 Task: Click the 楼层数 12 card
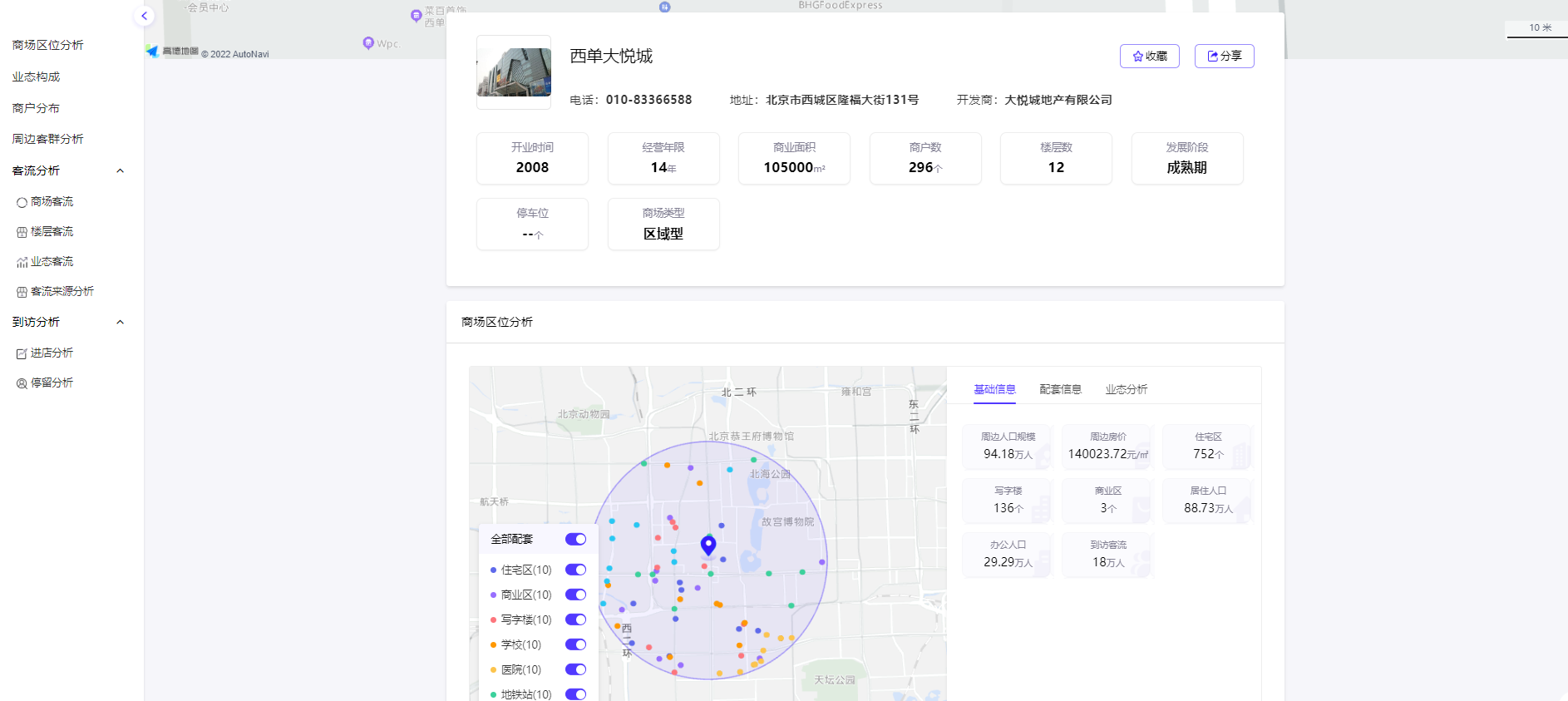click(1056, 158)
